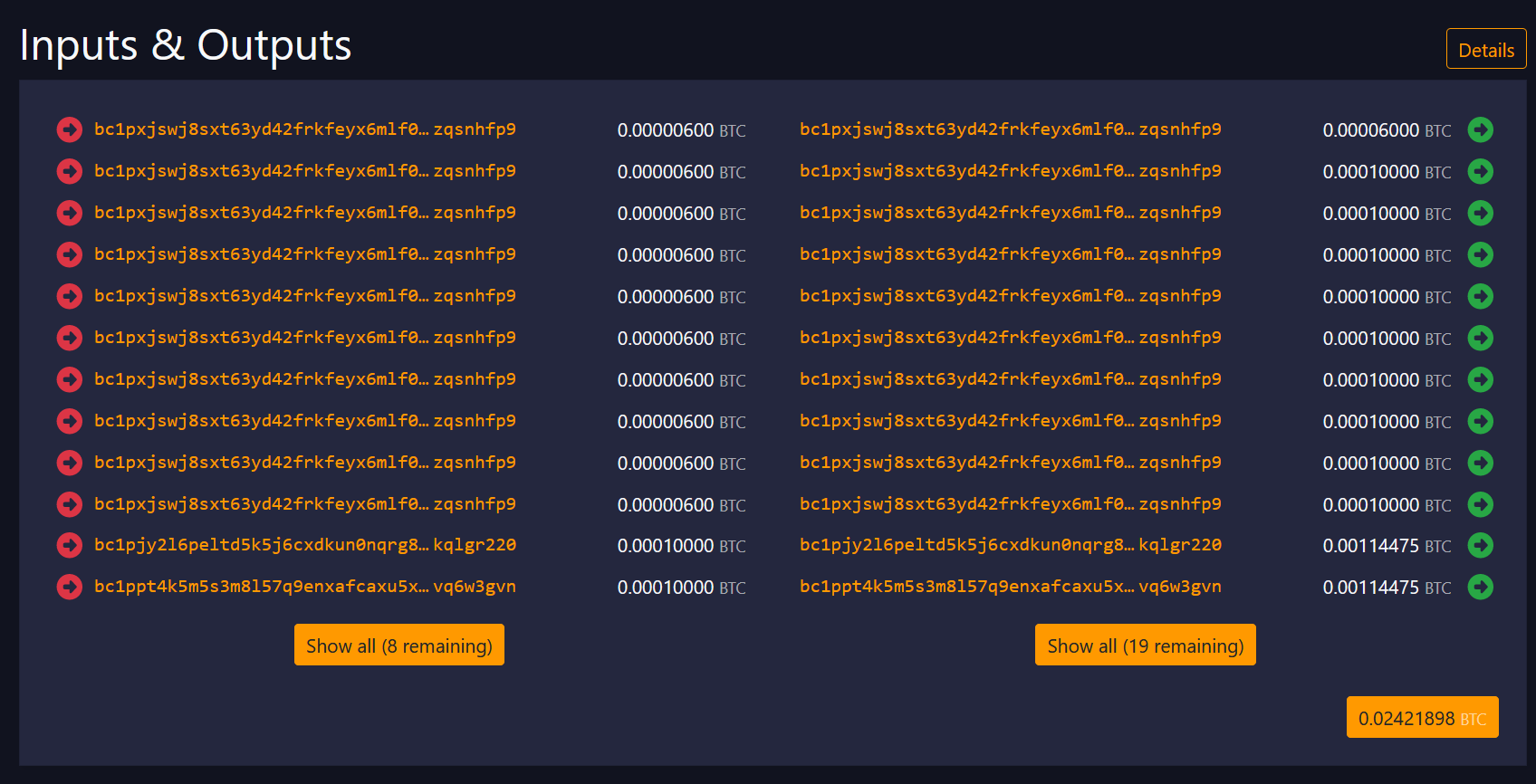This screenshot has width=1536, height=784.
Task: Expand outputs with Show all (19 remaining)
Action: [1145, 645]
